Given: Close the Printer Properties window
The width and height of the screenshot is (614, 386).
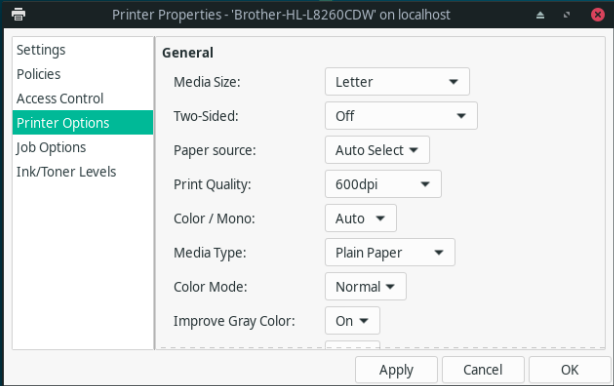Looking at the screenshot, I should click(x=598, y=15).
